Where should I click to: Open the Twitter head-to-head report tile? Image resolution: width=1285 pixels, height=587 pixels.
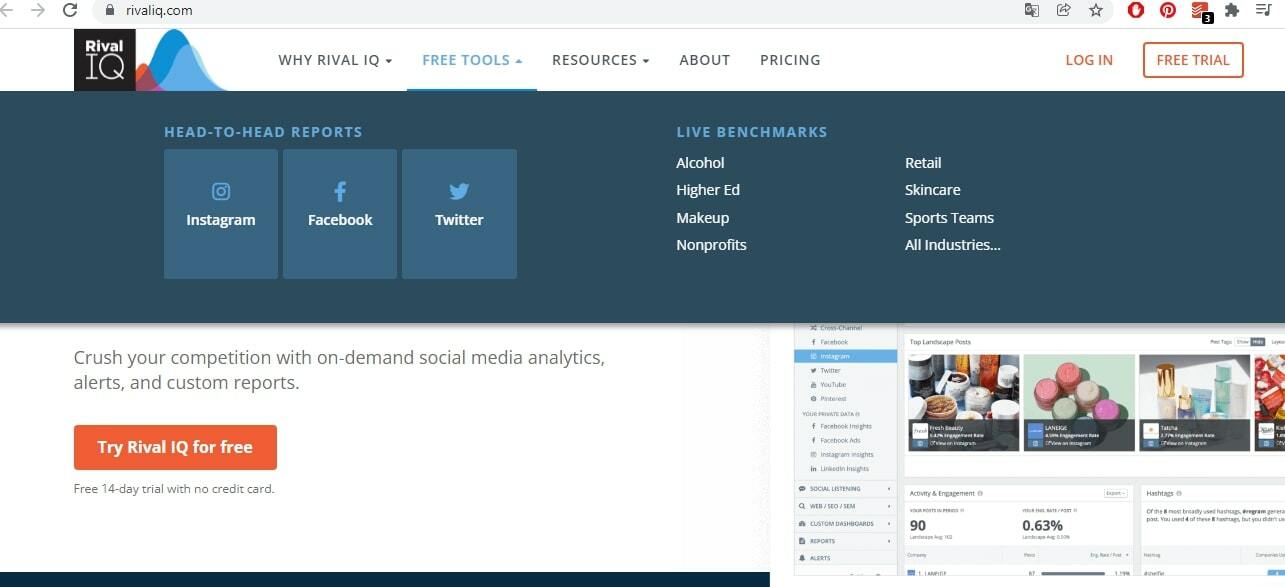pos(459,214)
